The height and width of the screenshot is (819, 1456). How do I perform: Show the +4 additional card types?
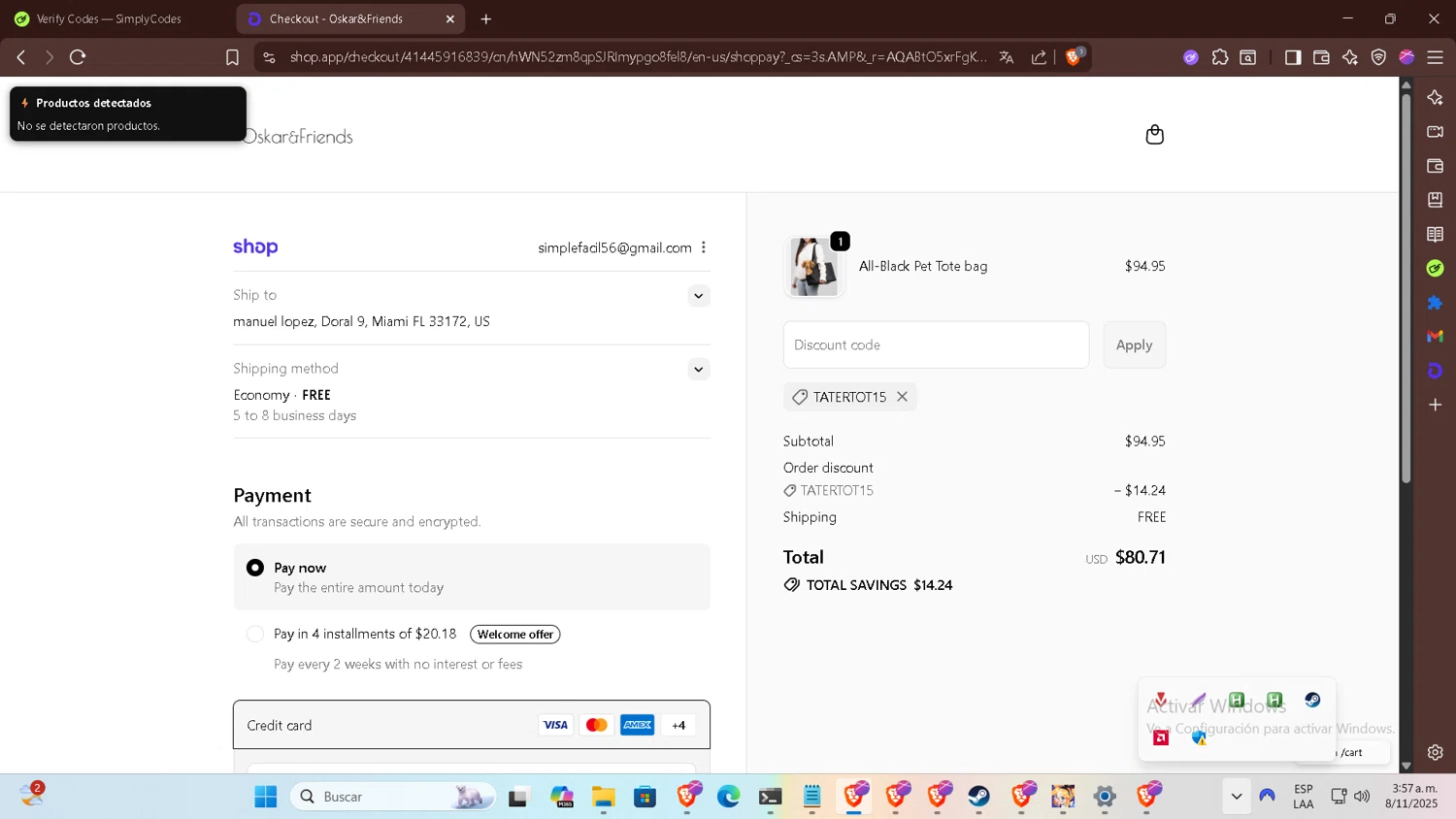(678, 725)
